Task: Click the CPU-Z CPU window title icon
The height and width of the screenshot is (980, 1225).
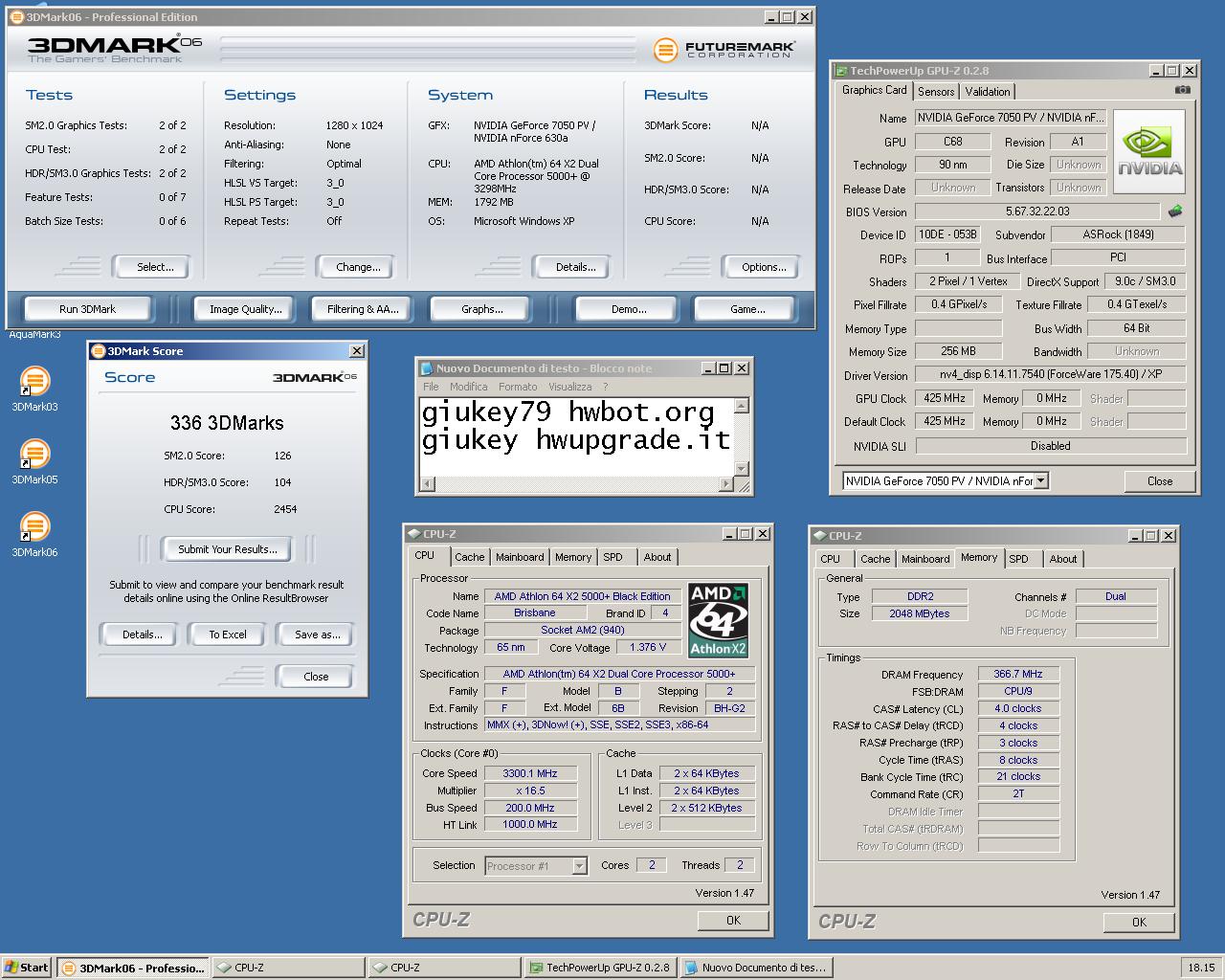Action: coord(414,533)
